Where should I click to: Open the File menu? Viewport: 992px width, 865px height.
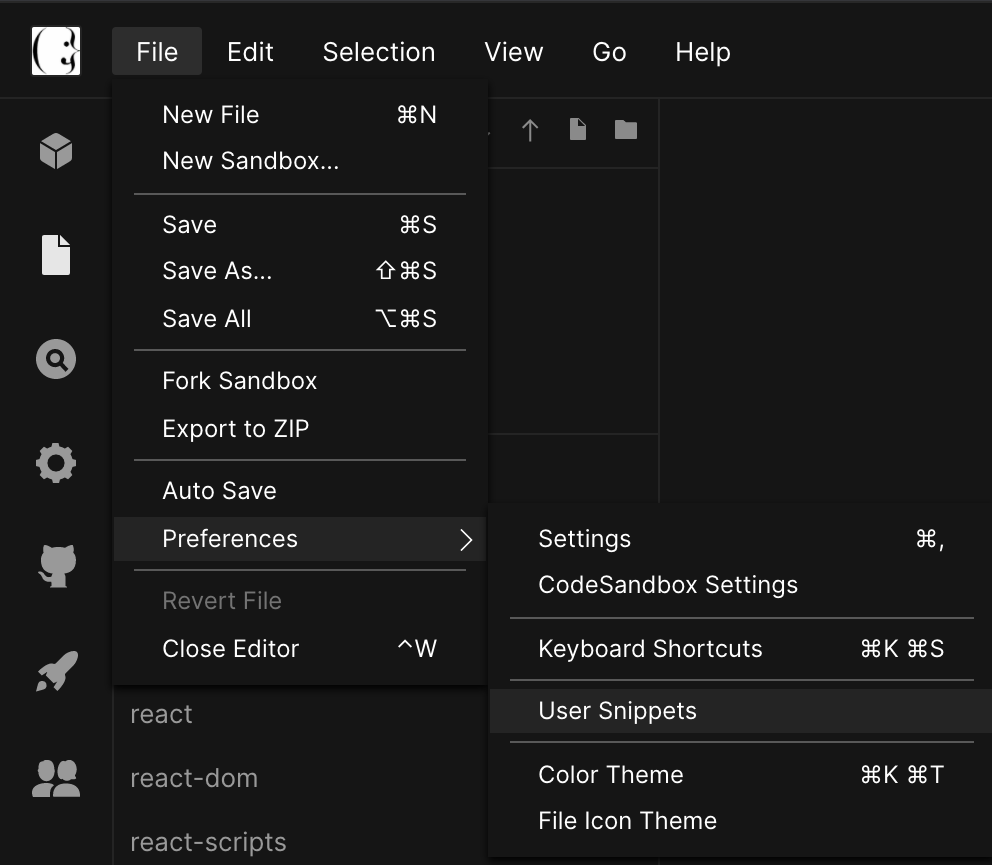click(x=157, y=51)
